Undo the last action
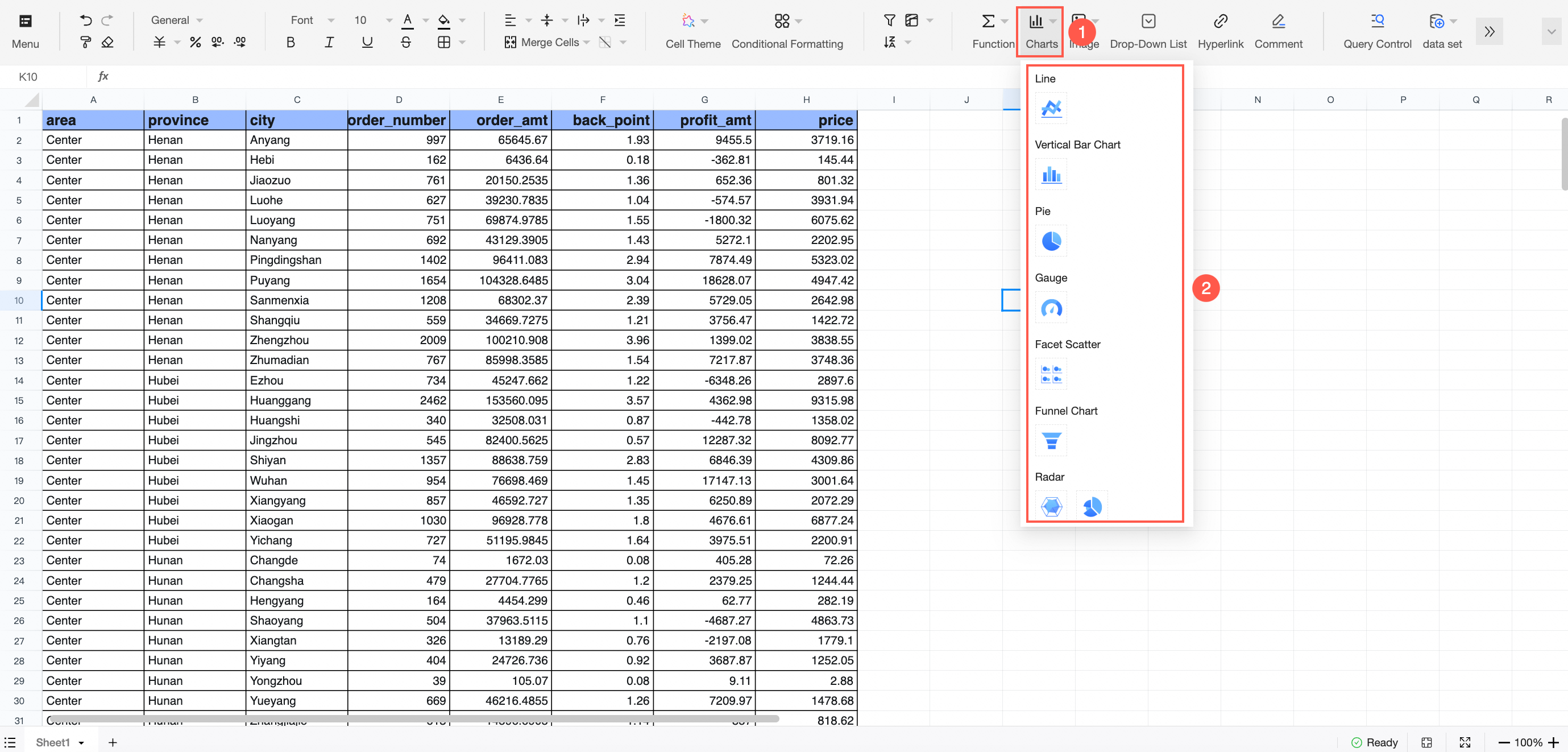Viewport: 1568px width, 752px height. pyautogui.click(x=86, y=20)
